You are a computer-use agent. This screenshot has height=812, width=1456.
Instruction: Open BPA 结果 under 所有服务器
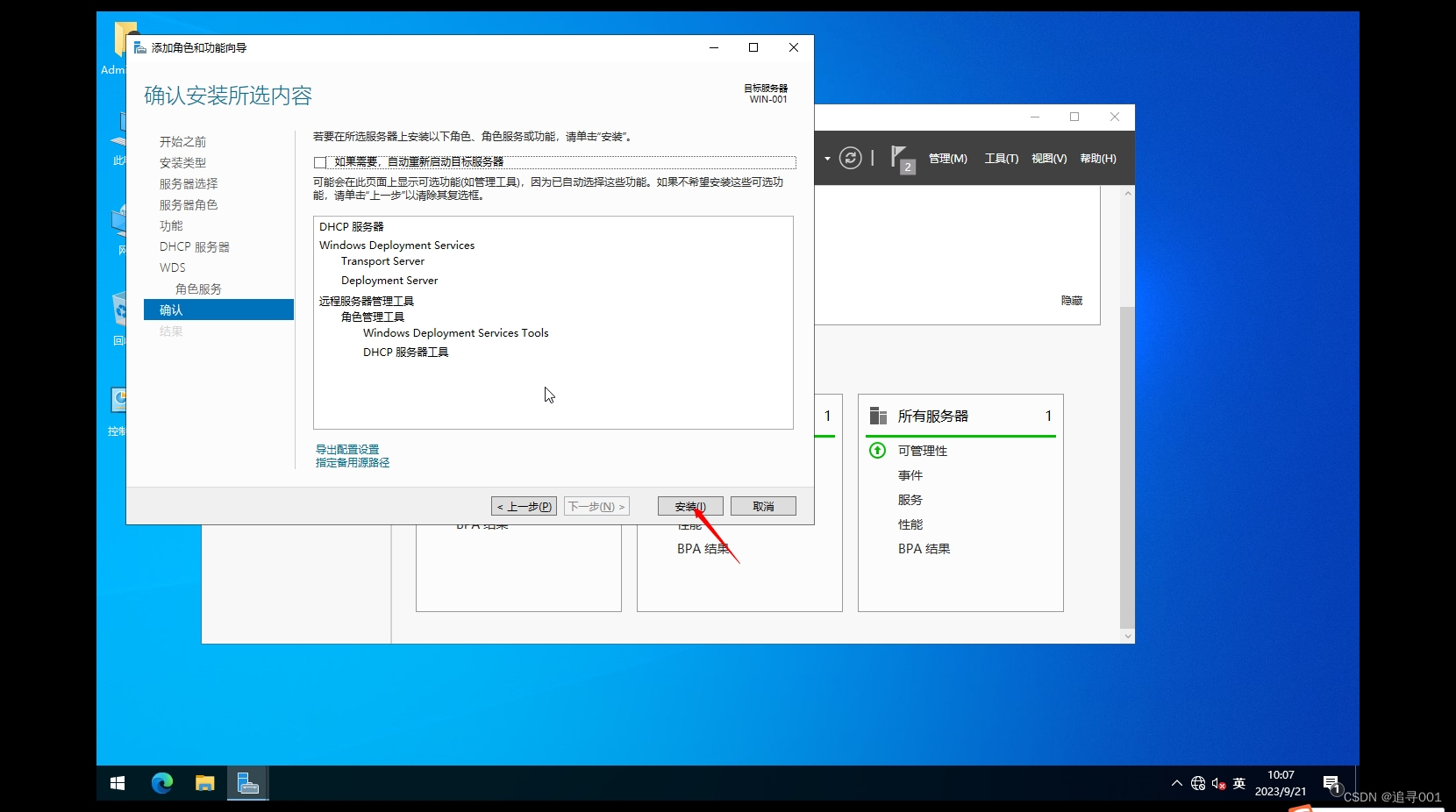(924, 549)
